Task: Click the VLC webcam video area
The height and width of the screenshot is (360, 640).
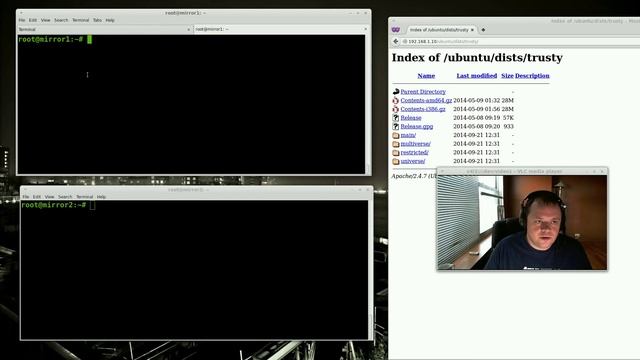Action: (522, 222)
